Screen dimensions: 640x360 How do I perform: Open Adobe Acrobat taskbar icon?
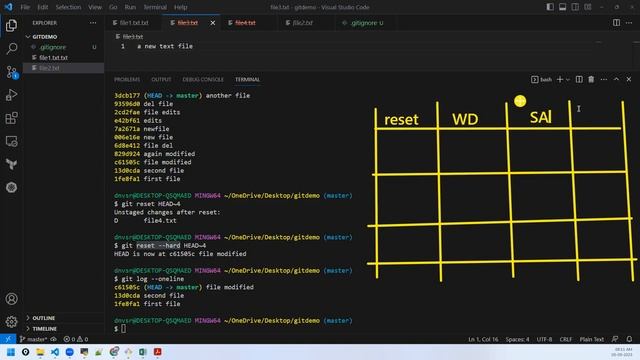[158, 352]
